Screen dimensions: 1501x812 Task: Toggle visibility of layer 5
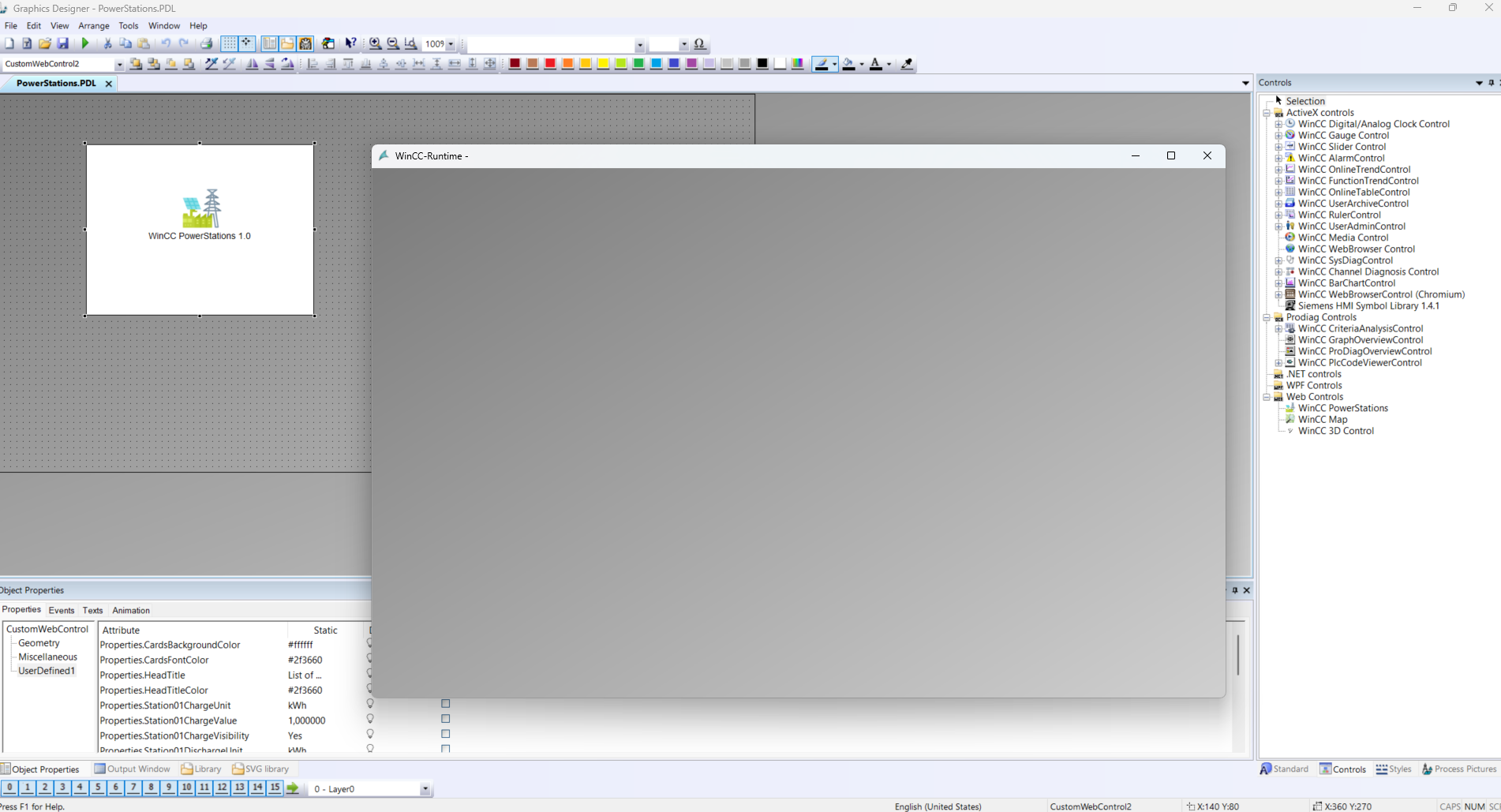(x=98, y=788)
